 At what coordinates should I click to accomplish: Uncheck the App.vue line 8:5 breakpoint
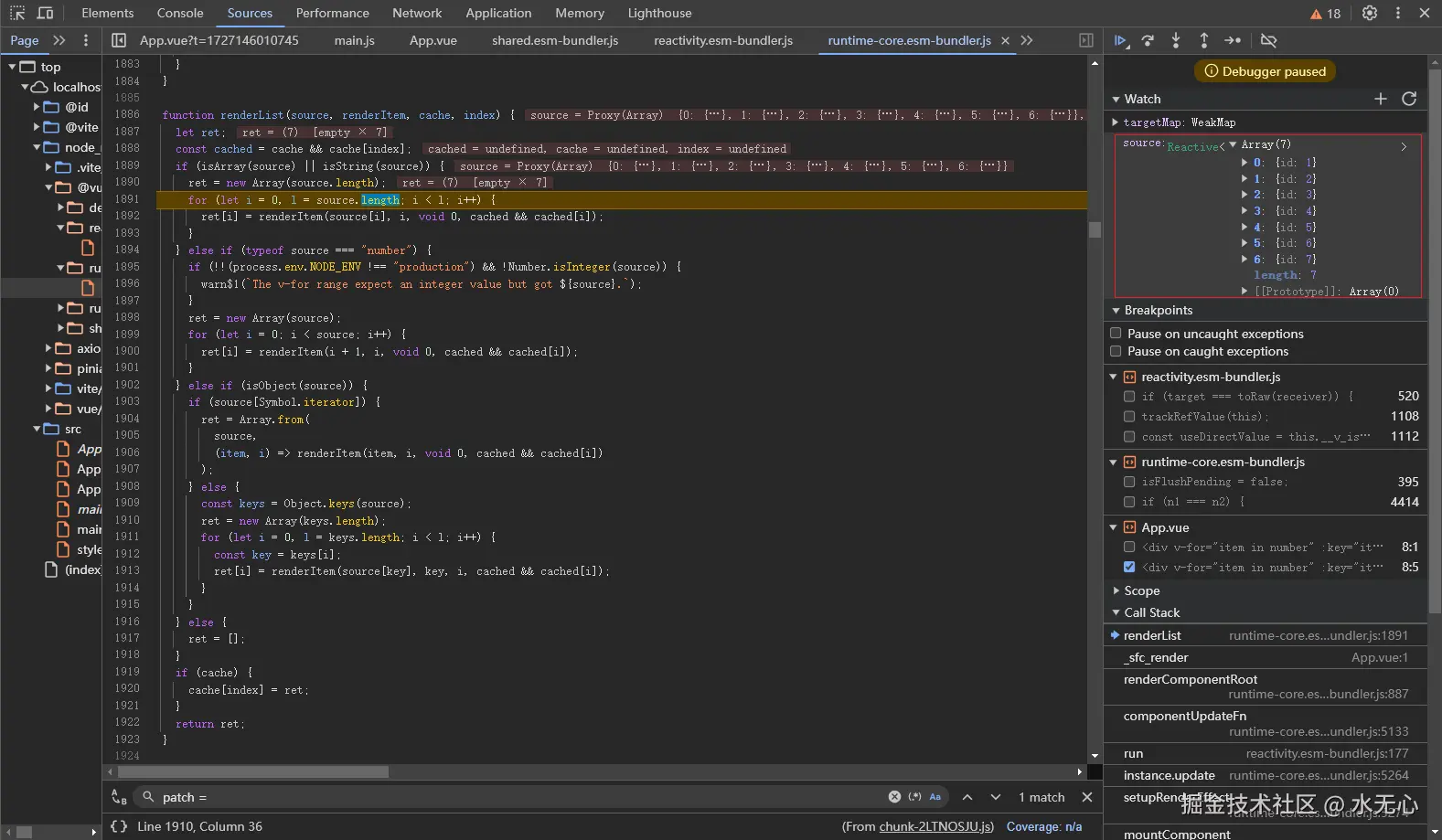pyautogui.click(x=1129, y=567)
